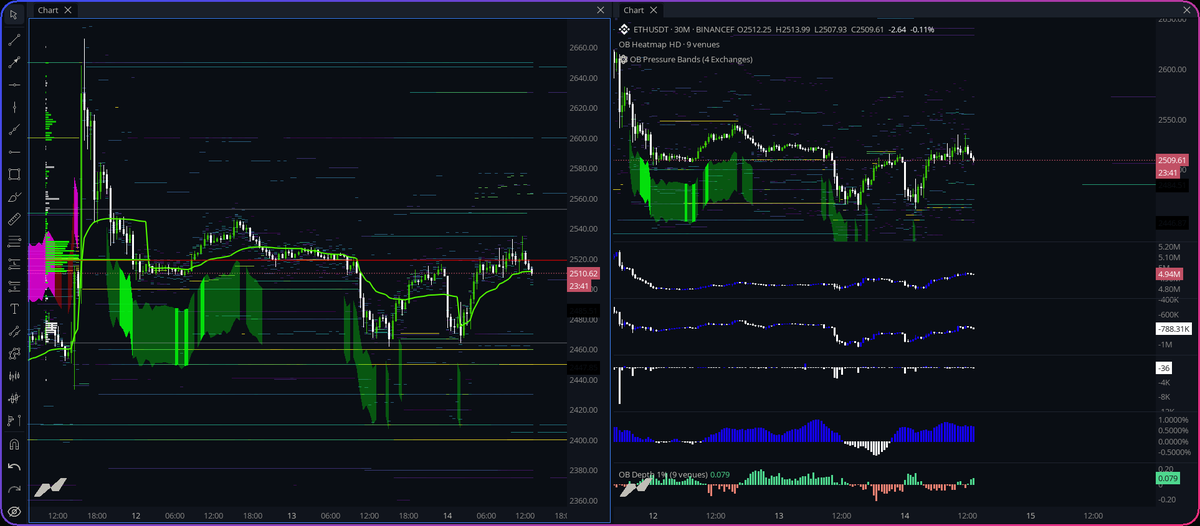Switch to right Chart tab
The height and width of the screenshot is (526, 1200).
(634, 9)
